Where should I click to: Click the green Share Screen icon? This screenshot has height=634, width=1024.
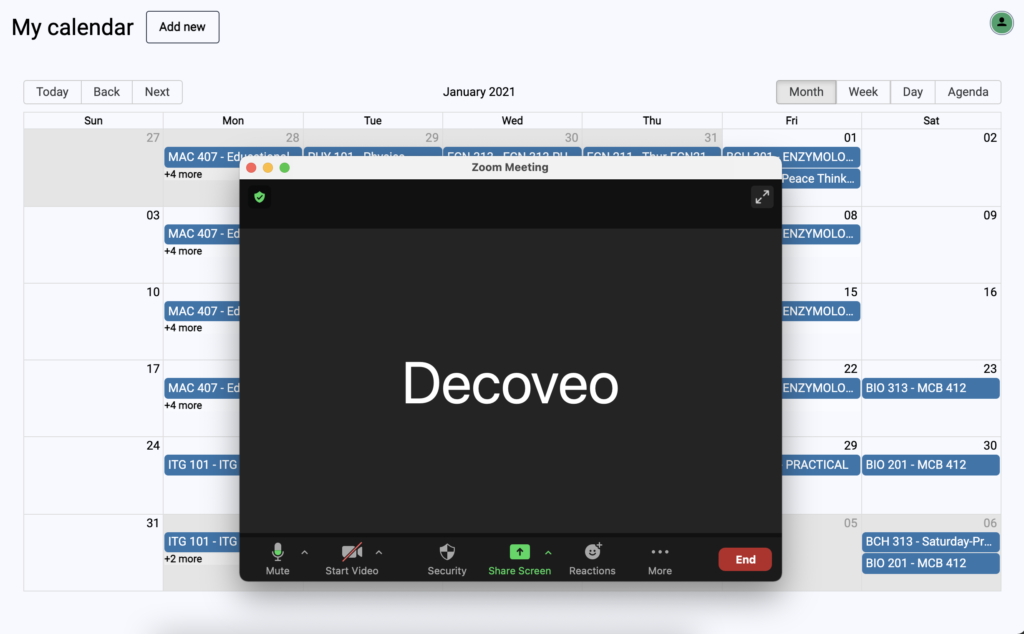519,552
